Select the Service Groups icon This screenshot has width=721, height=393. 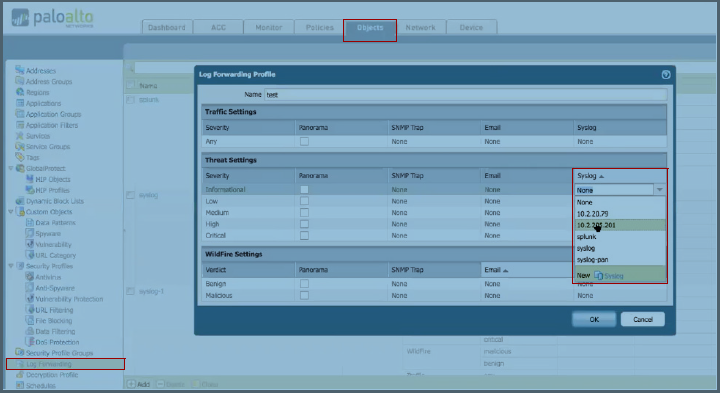point(19,147)
